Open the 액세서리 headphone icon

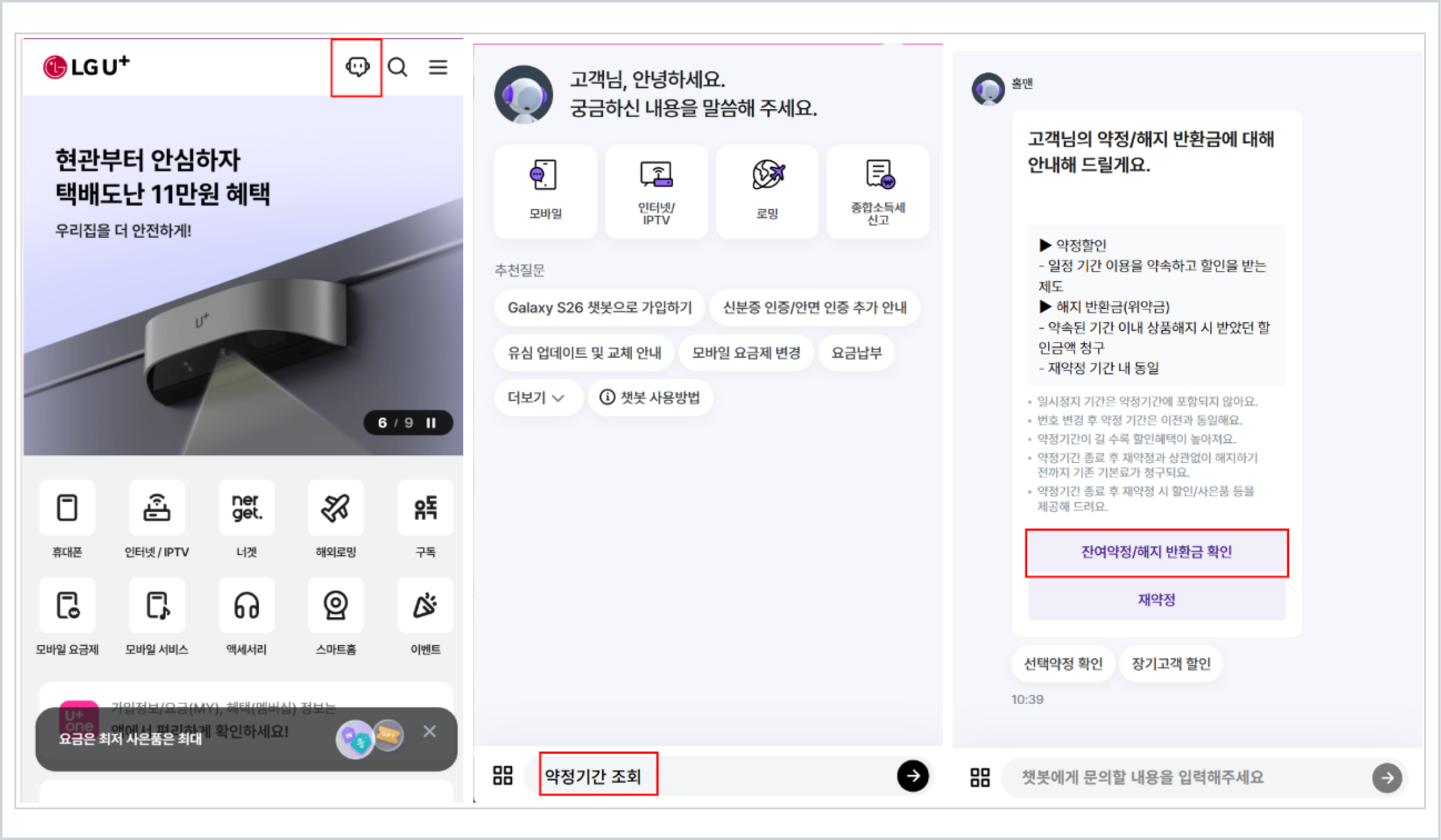246,605
